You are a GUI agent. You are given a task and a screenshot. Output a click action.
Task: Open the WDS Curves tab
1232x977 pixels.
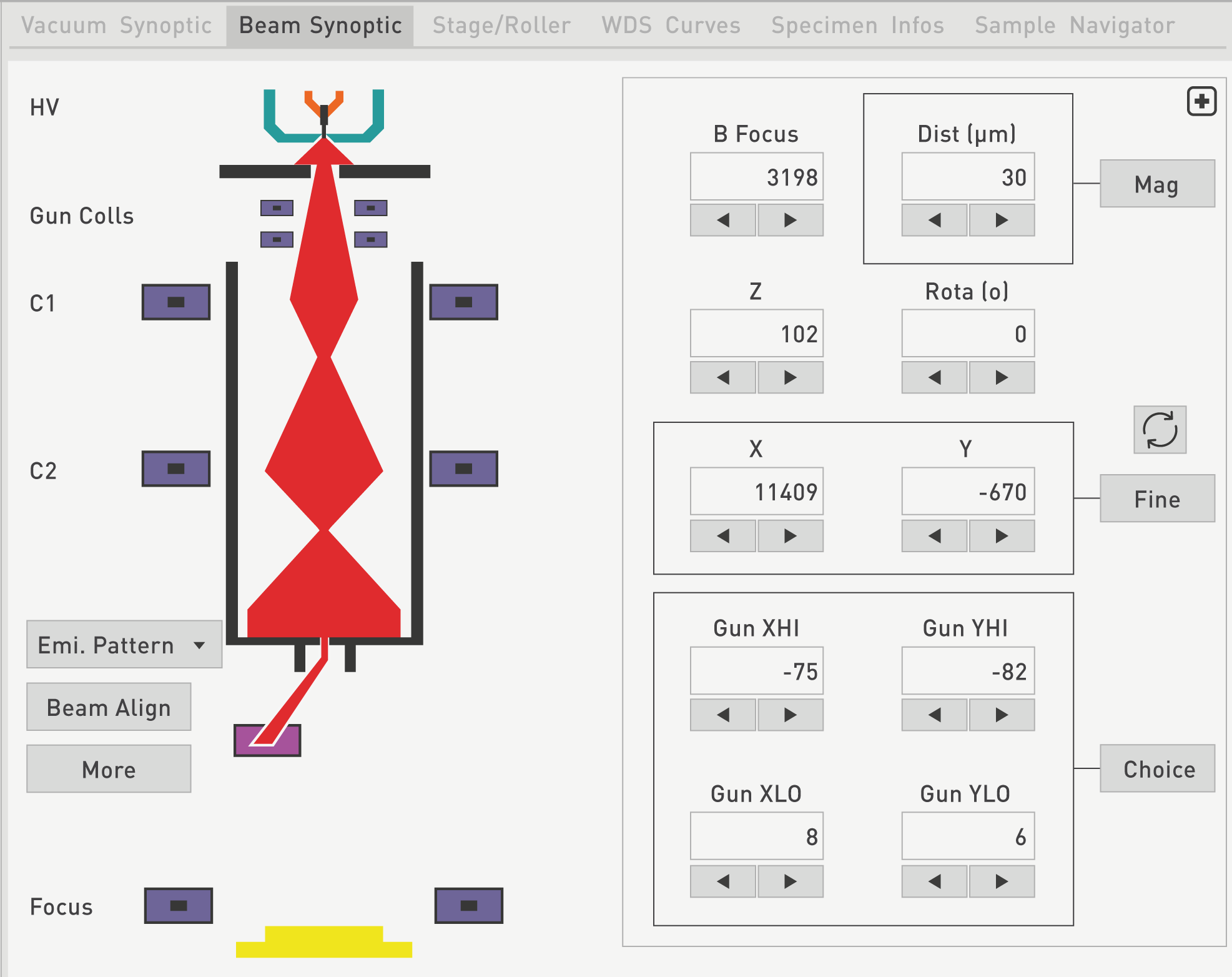click(x=671, y=26)
